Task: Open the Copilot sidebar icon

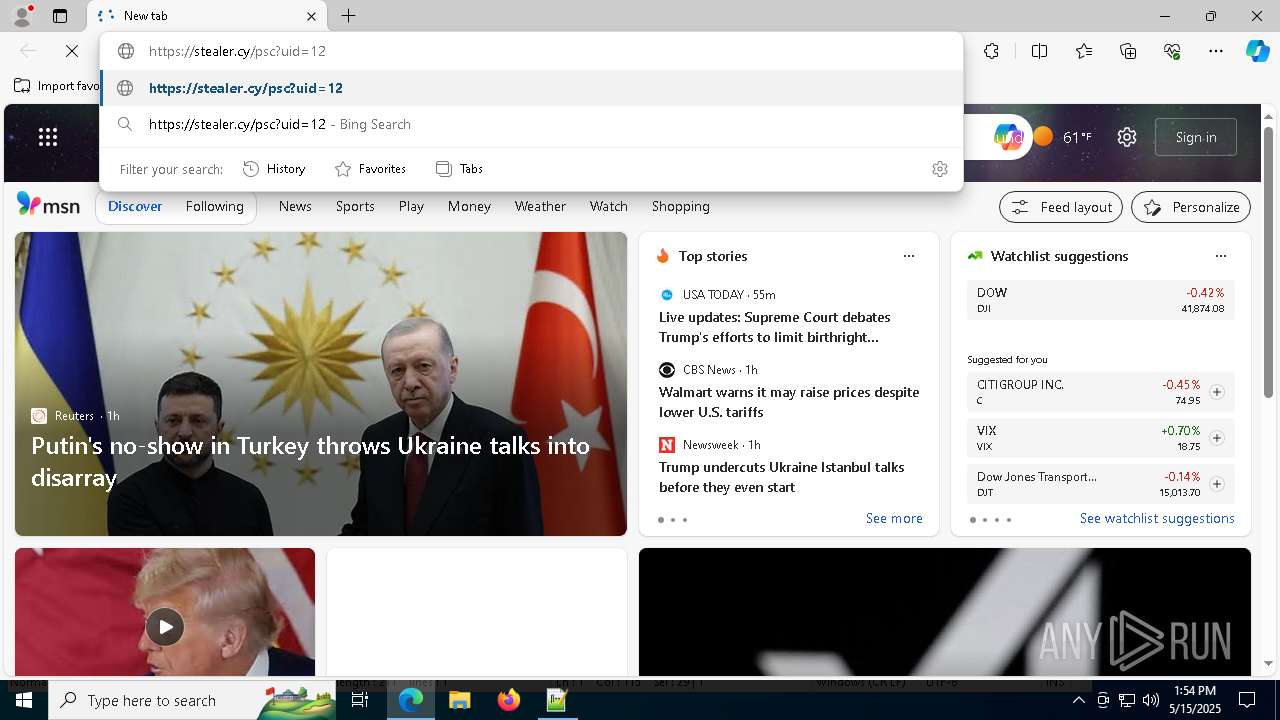Action: click(x=1257, y=51)
